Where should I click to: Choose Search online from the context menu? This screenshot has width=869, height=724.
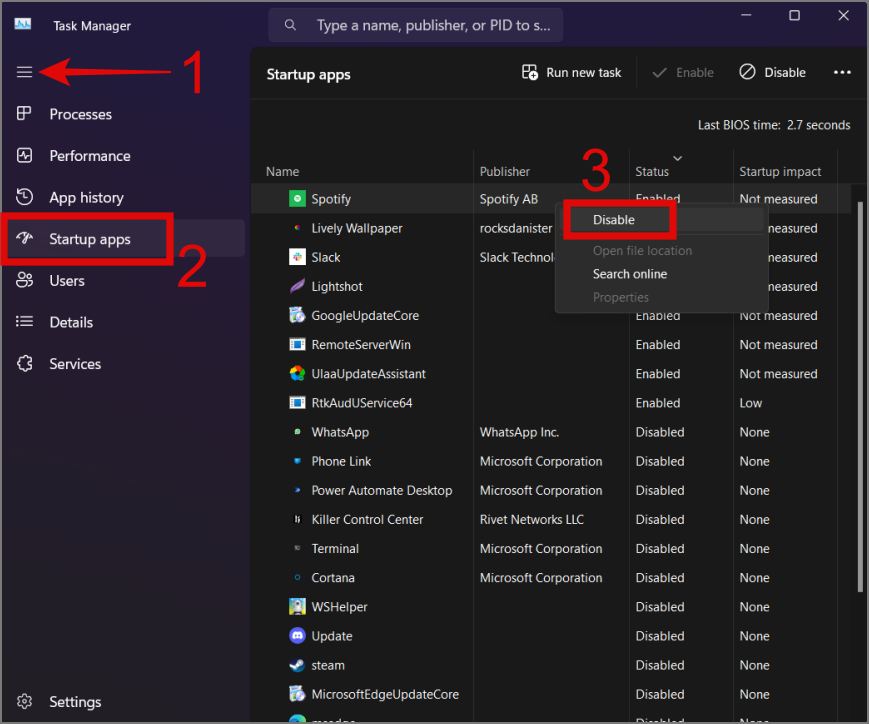629,273
